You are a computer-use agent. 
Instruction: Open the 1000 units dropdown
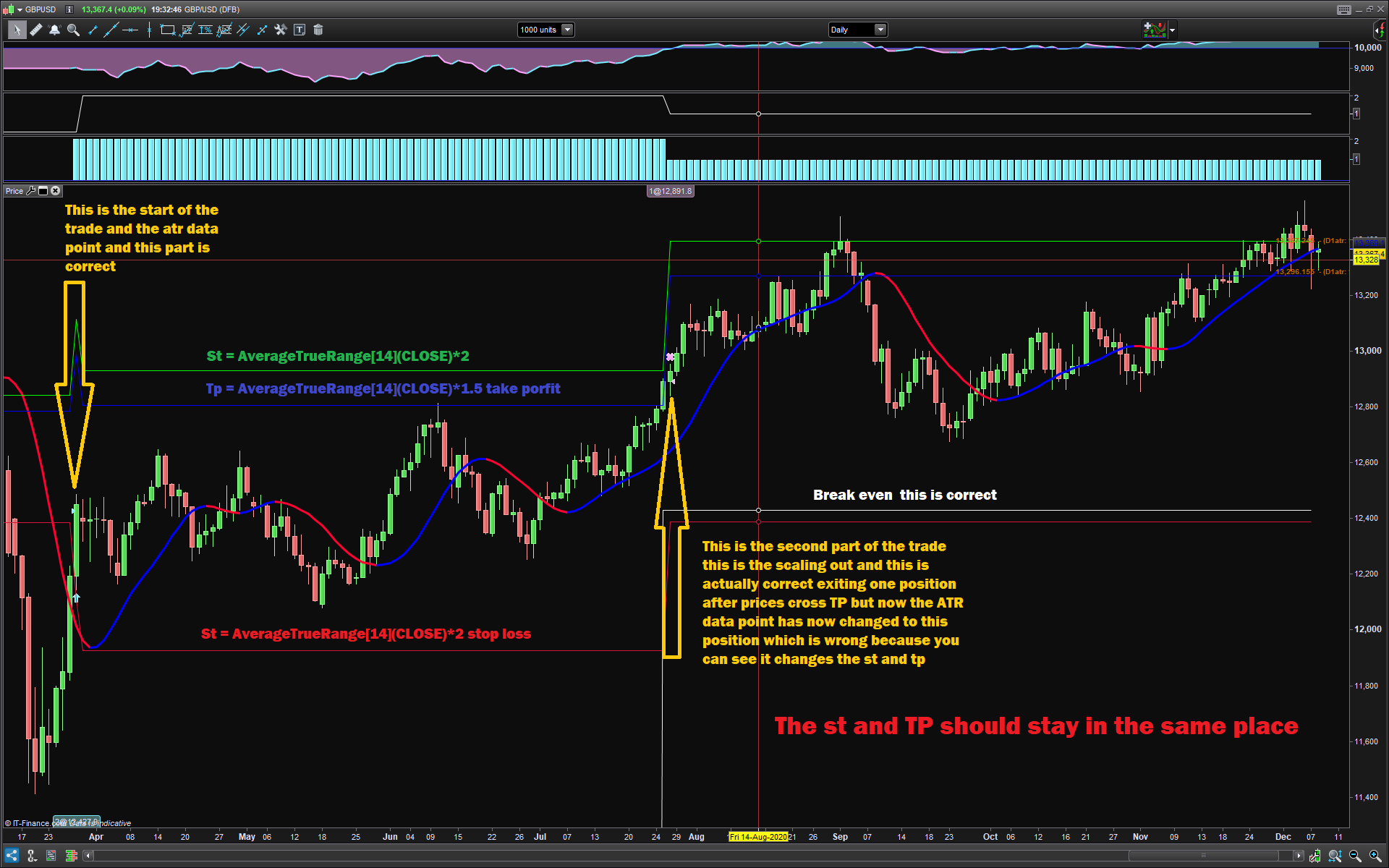(x=567, y=30)
